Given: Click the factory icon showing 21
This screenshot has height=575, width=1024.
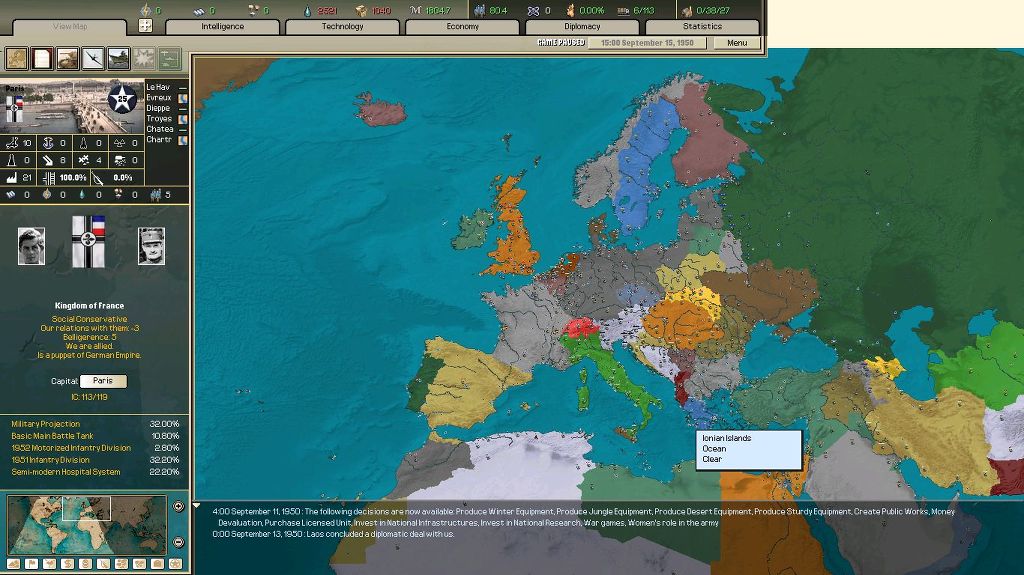Looking at the screenshot, I should (x=11, y=177).
